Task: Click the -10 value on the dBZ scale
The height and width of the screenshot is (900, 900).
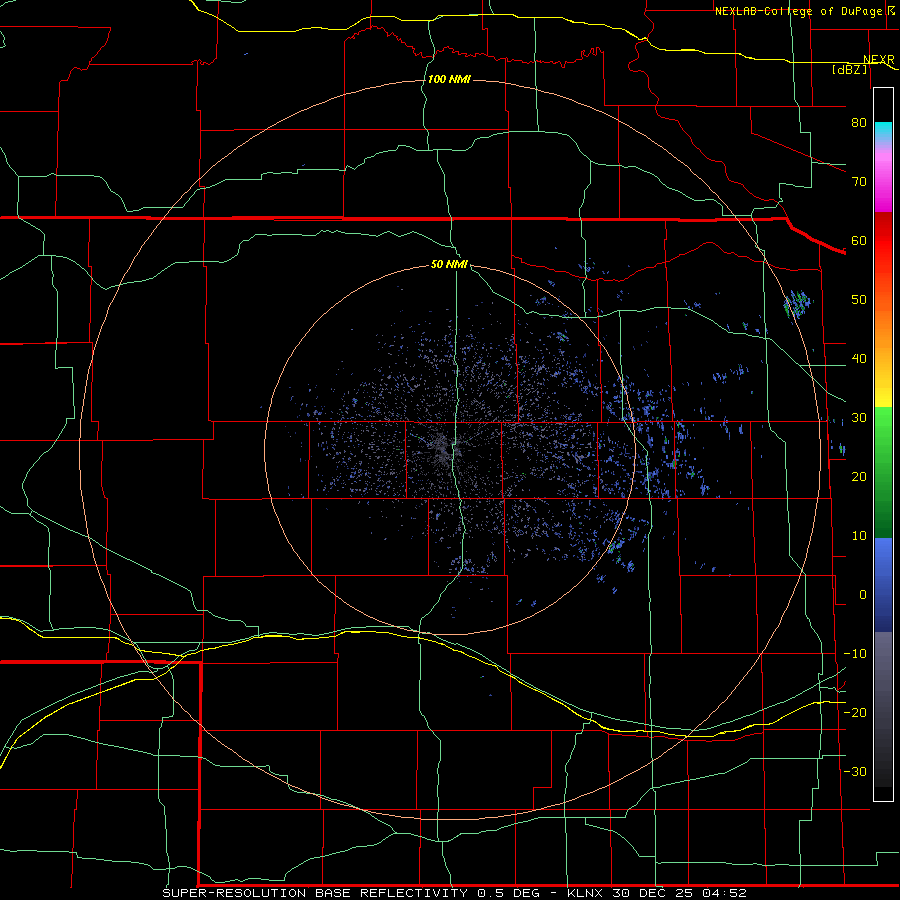Action: pos(855,654)
